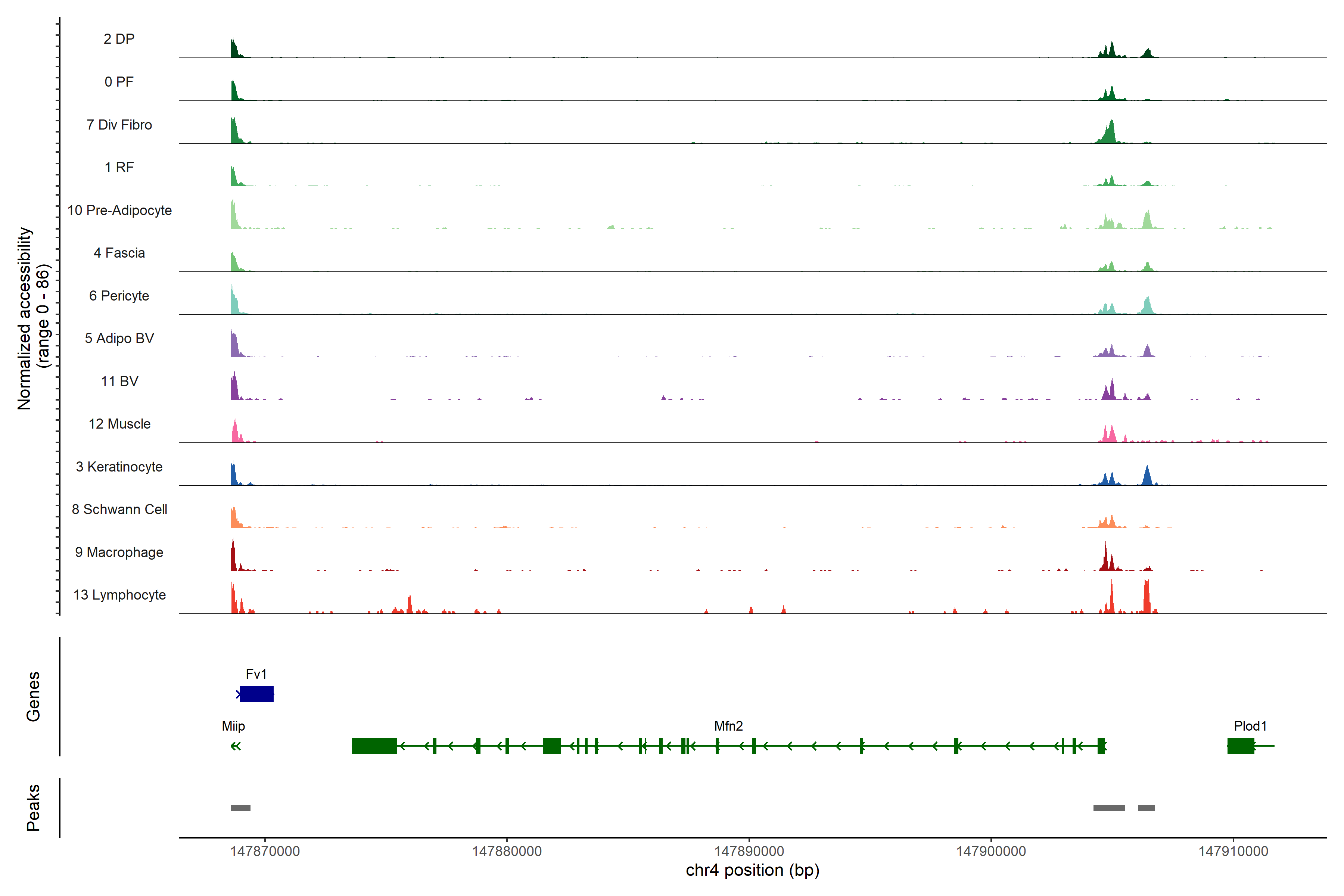Click the 9 Macrophage track label
Viewport: 1344px width, 896px height.
[x=119, y=552]
